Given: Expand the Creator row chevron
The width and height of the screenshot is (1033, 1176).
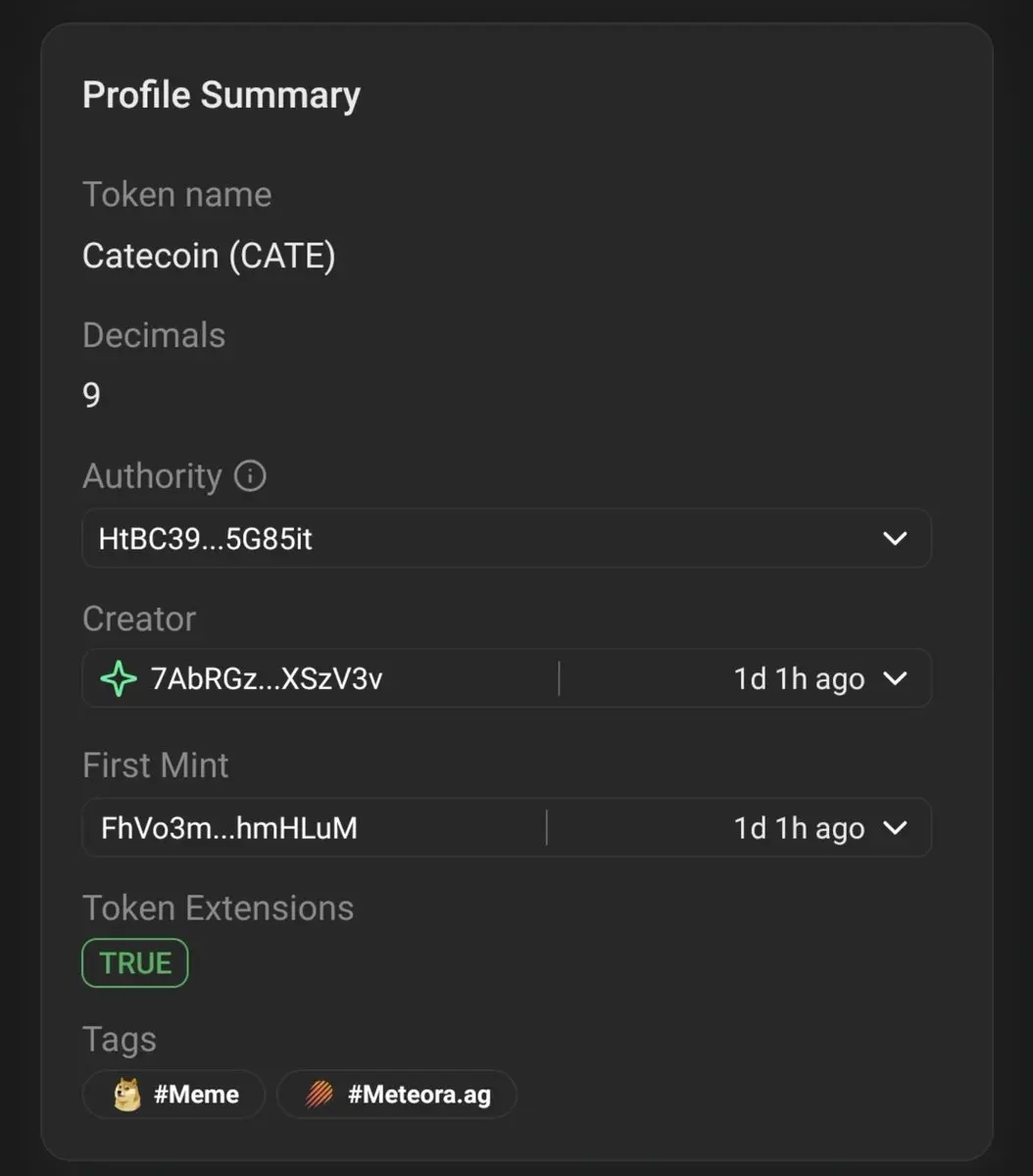Looking at the screenshot, I should pos(895,678).
